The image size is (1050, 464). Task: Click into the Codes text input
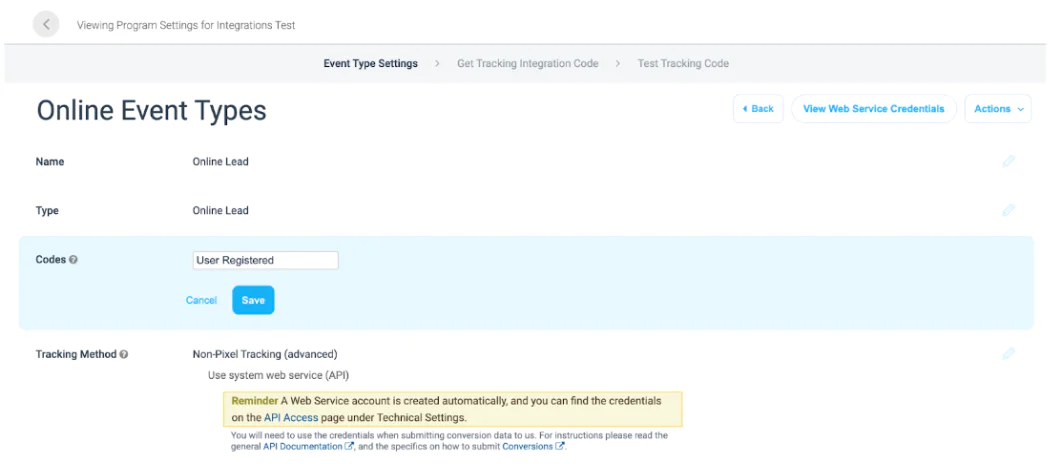(265, 260)
